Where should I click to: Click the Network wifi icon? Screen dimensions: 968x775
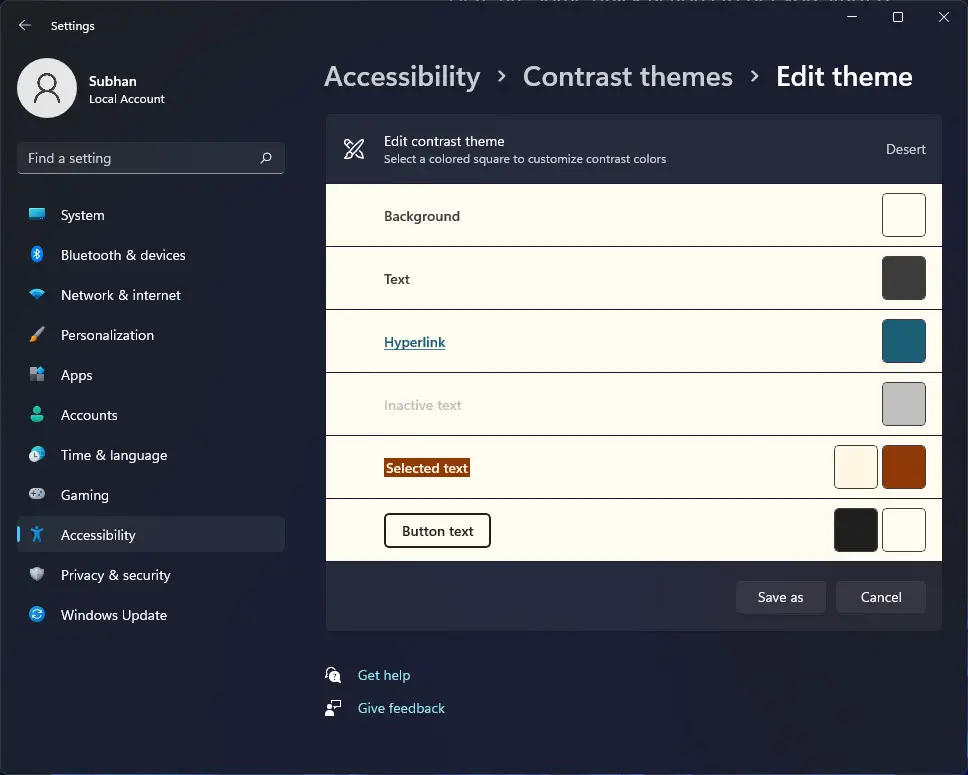[37, 295]
